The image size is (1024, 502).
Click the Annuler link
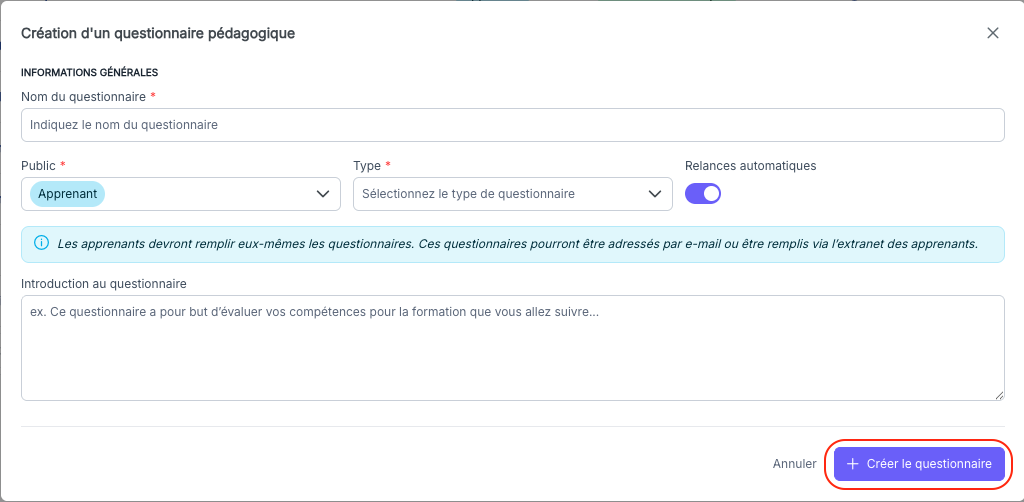(794, 464)
